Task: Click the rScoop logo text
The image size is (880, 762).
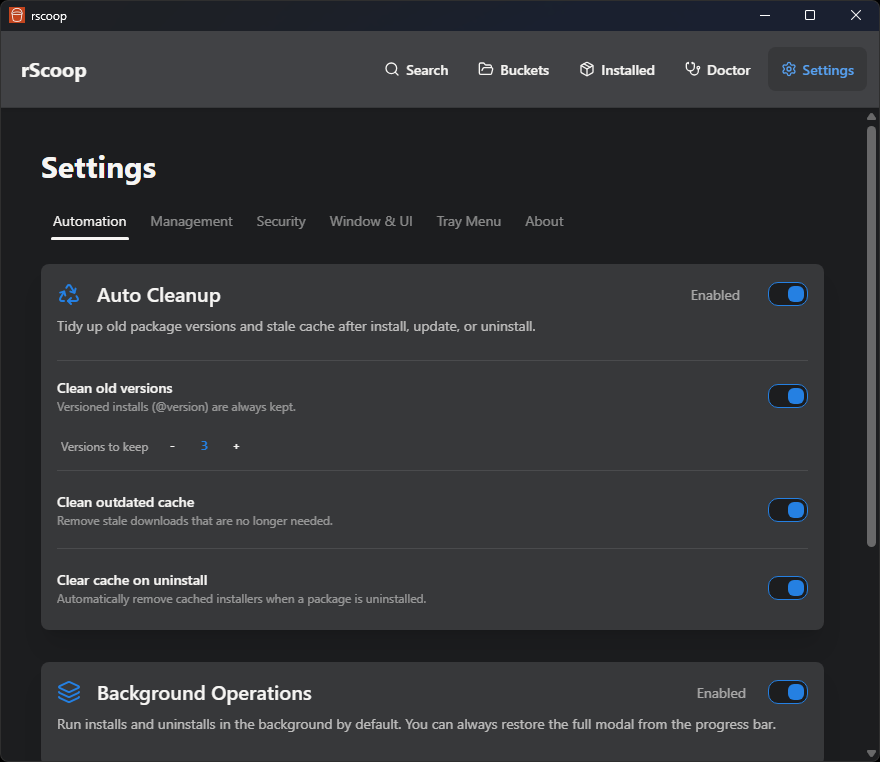Action: pos(54,71)
